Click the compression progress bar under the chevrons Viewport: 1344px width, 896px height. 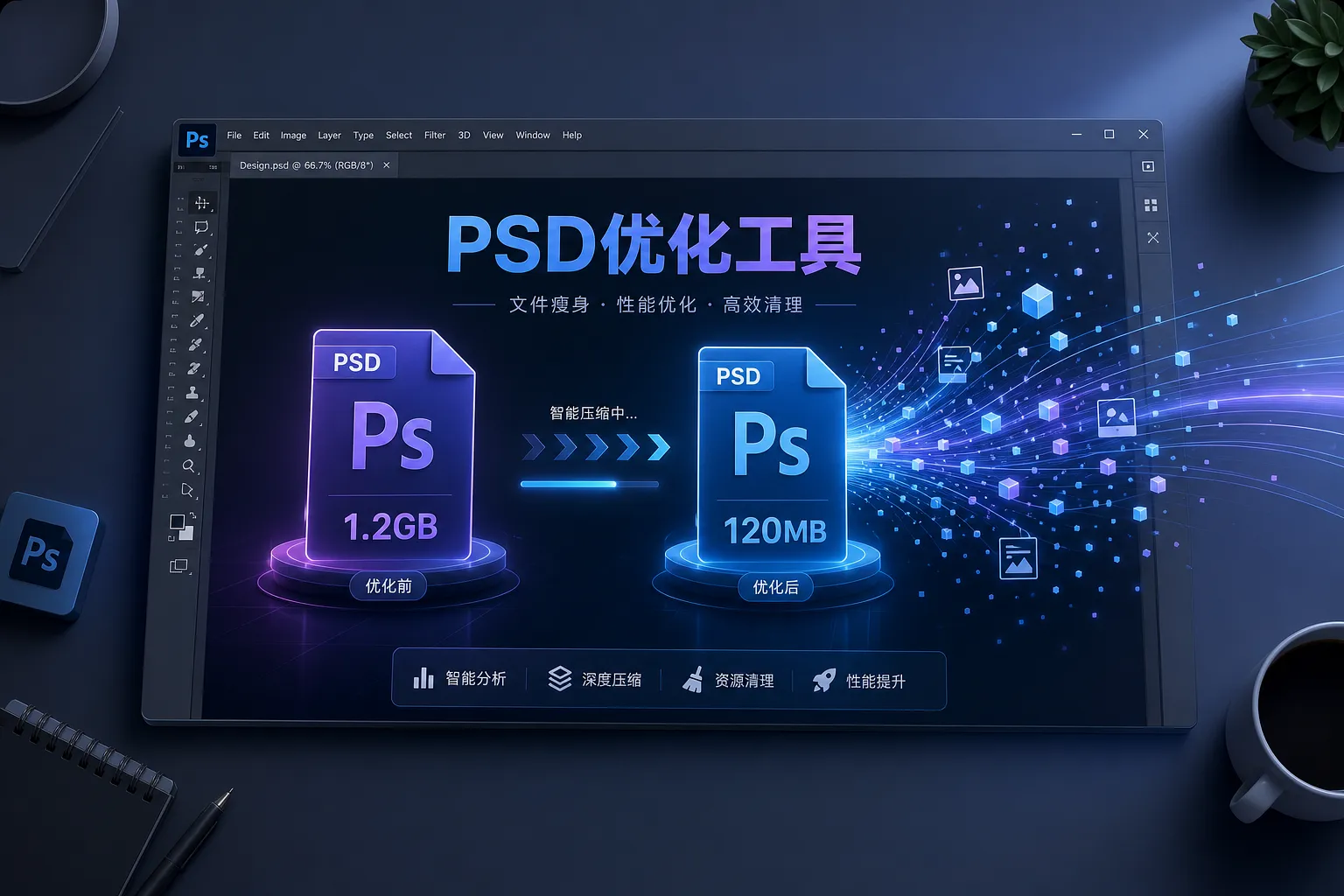point(590,484)
